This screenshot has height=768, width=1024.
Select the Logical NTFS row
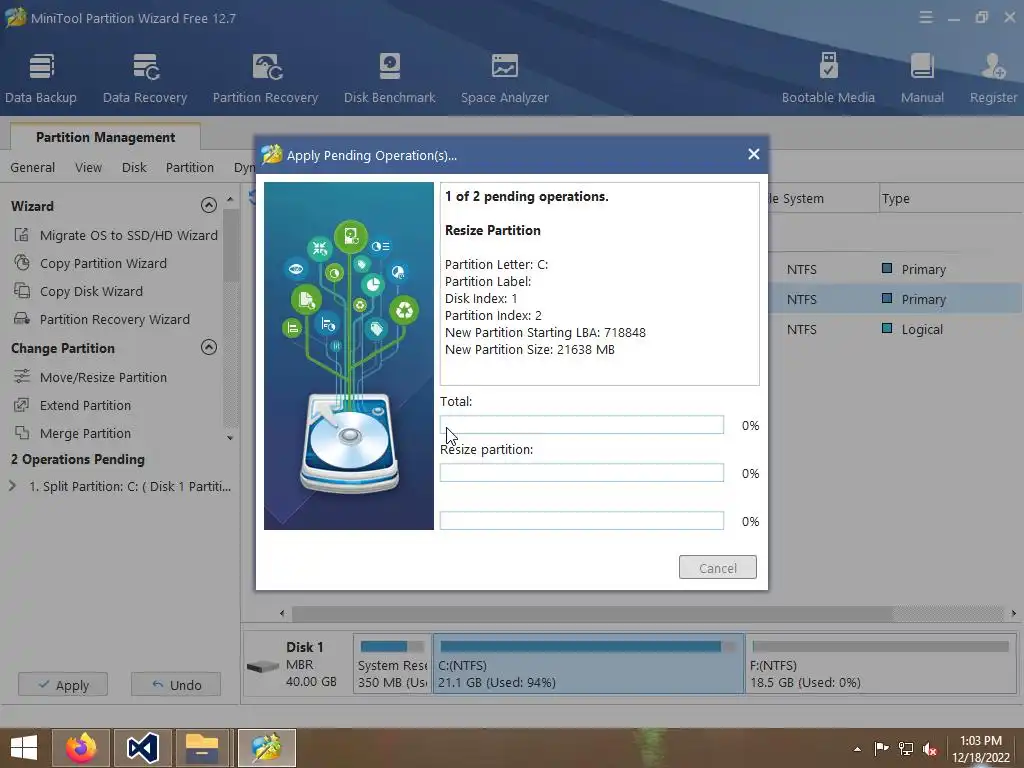[x=896, y=329]
